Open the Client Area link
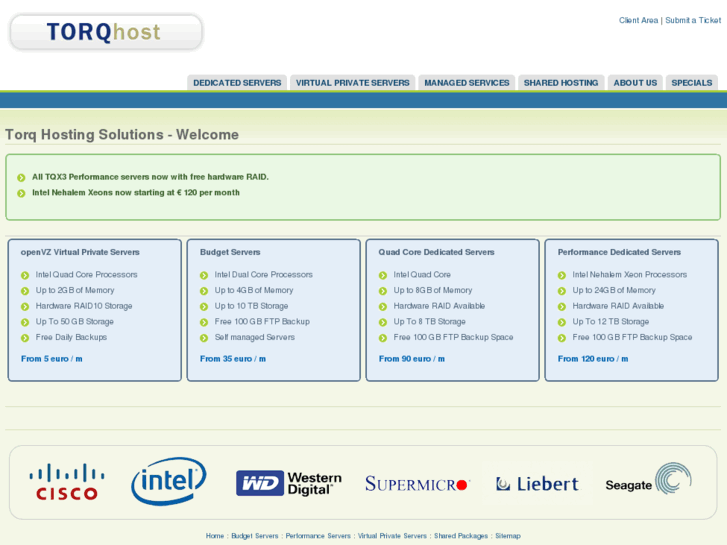727x545 pixels. pos(638,20)
